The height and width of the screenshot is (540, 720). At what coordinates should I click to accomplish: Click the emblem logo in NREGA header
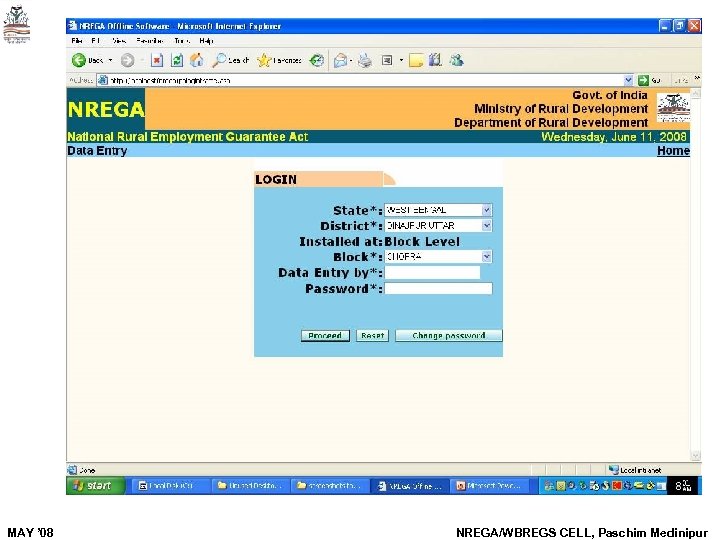673,108
